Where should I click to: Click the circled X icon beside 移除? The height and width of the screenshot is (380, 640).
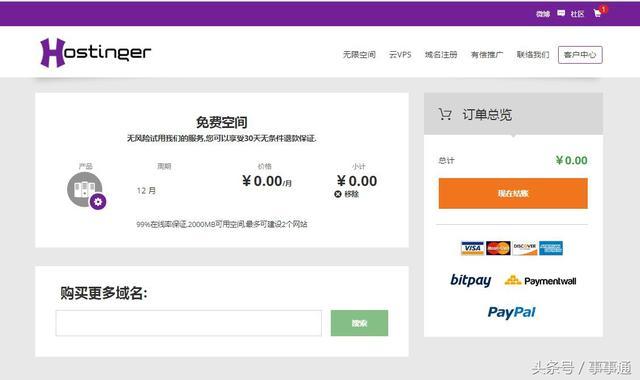coord(338,194)
